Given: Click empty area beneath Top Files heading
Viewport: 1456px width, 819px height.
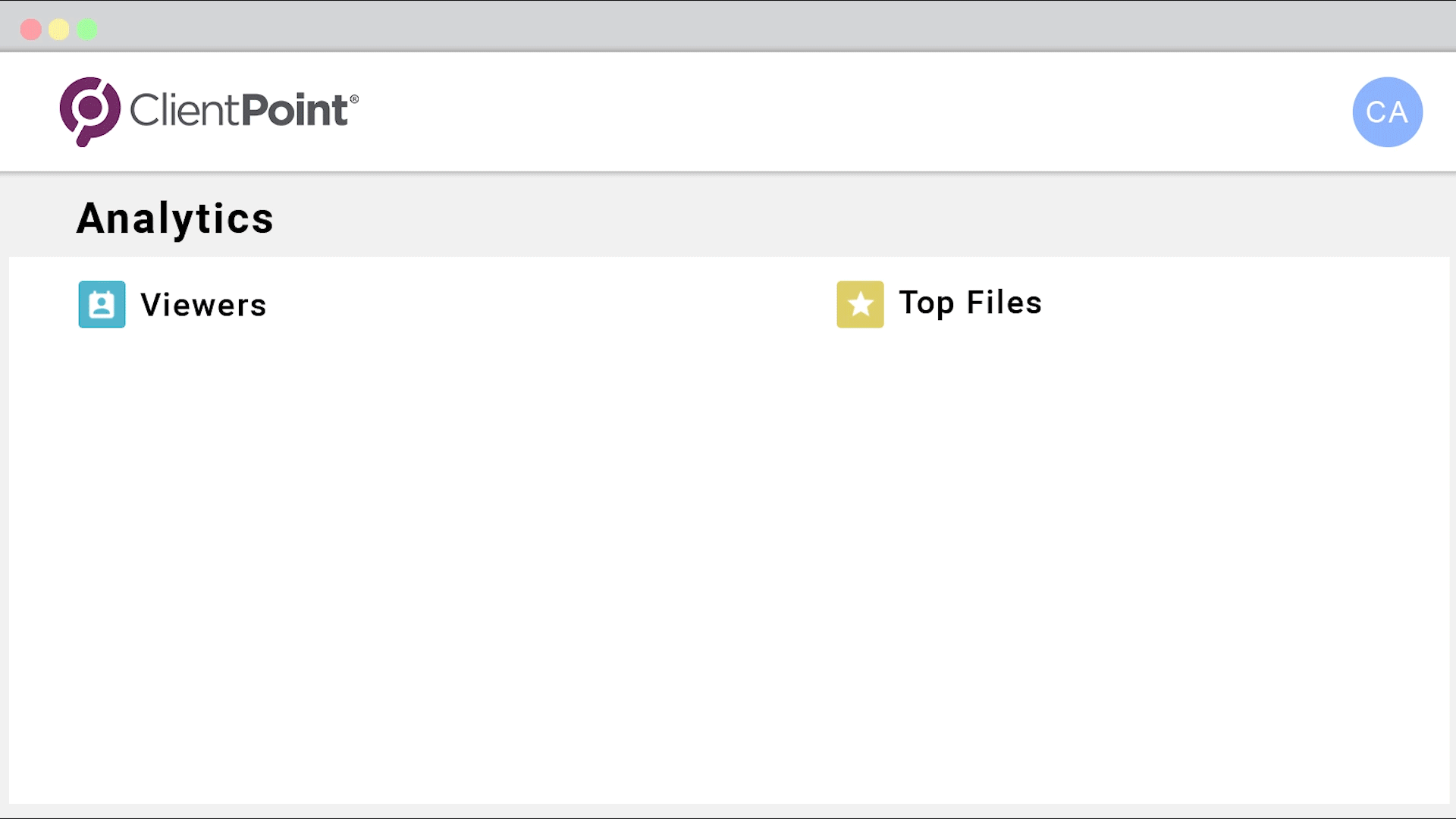Looking at the screenshot, I should coord(1062,493).
